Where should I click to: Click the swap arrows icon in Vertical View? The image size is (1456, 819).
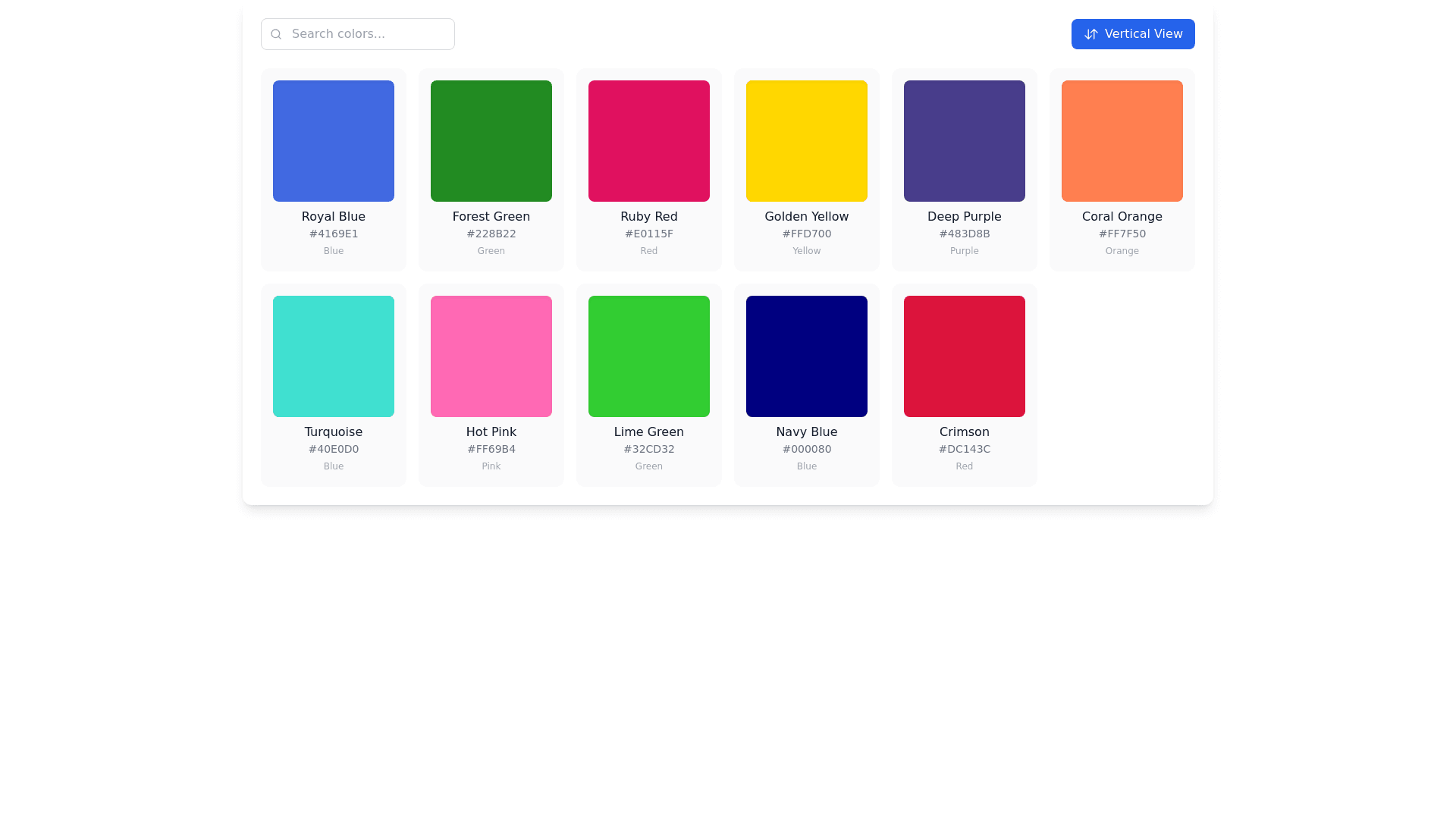pos(1090,34)
